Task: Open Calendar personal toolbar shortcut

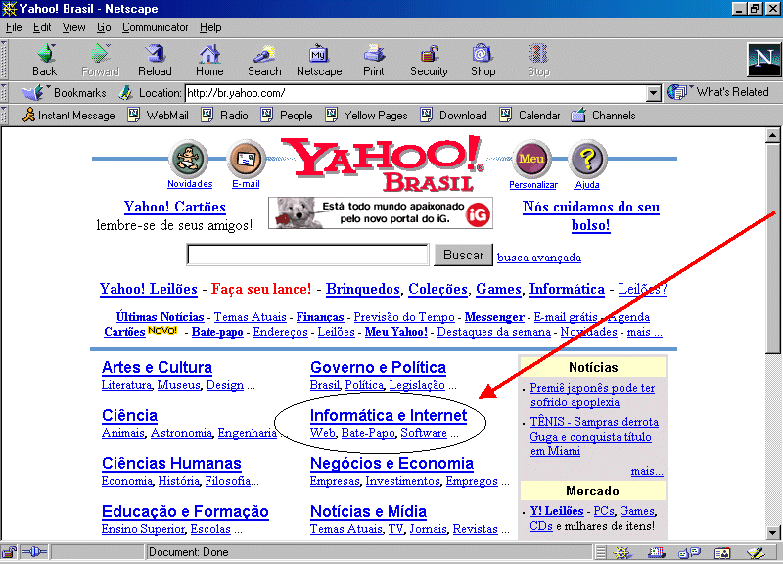Action: (x=530, y=115)
